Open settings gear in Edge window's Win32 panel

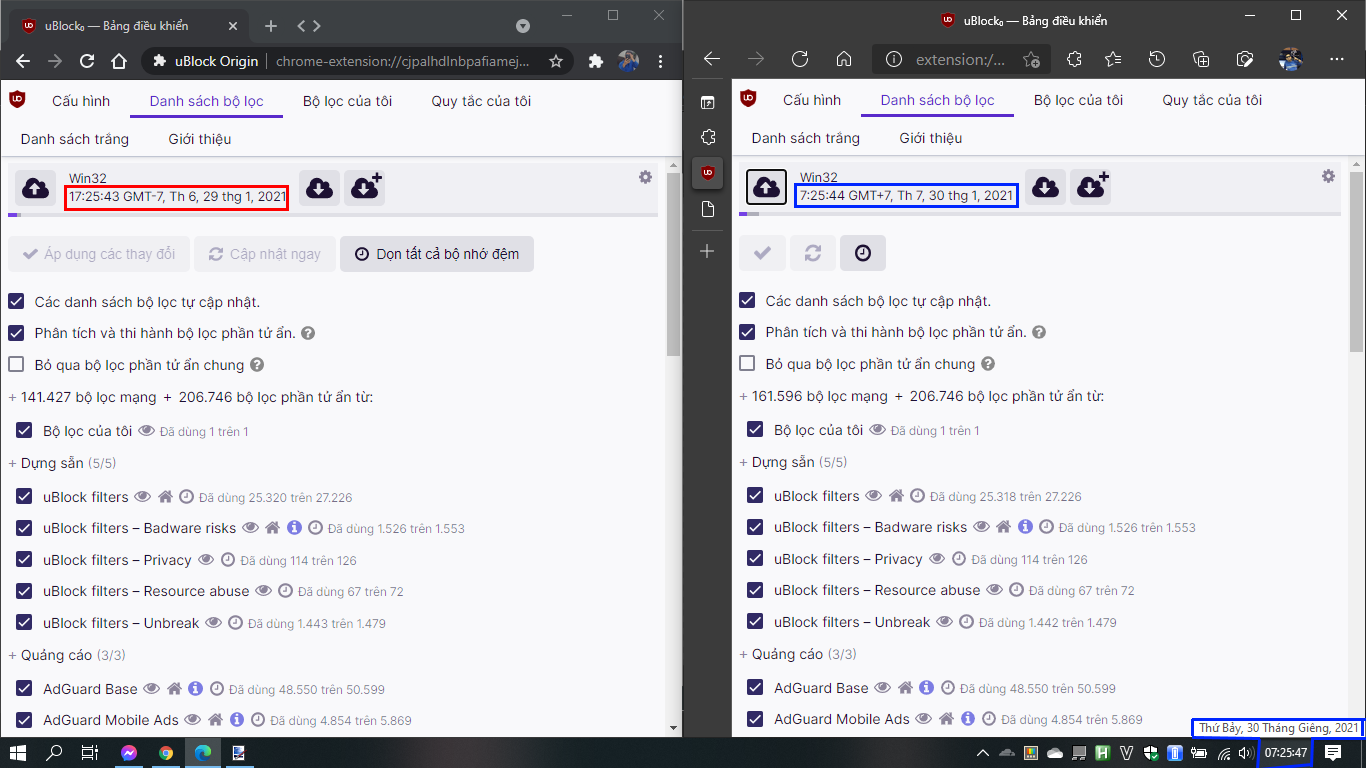point(1328,176)
